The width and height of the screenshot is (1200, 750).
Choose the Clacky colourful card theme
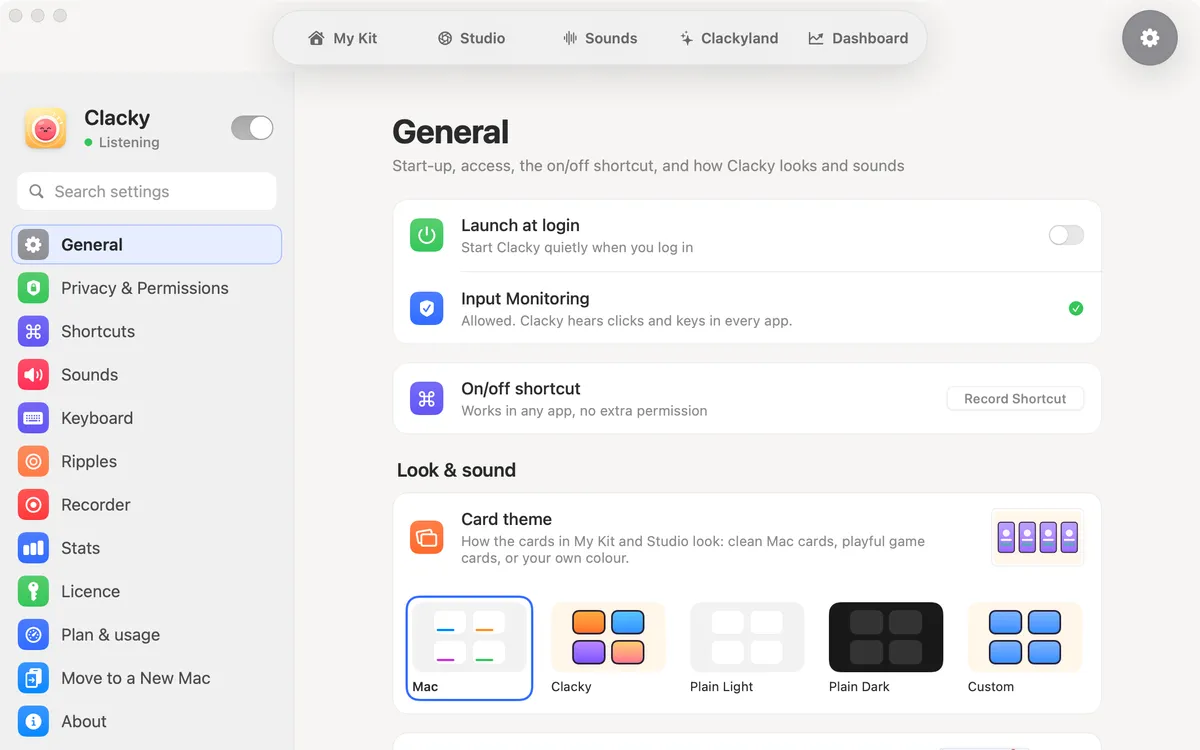click(608, 648)
